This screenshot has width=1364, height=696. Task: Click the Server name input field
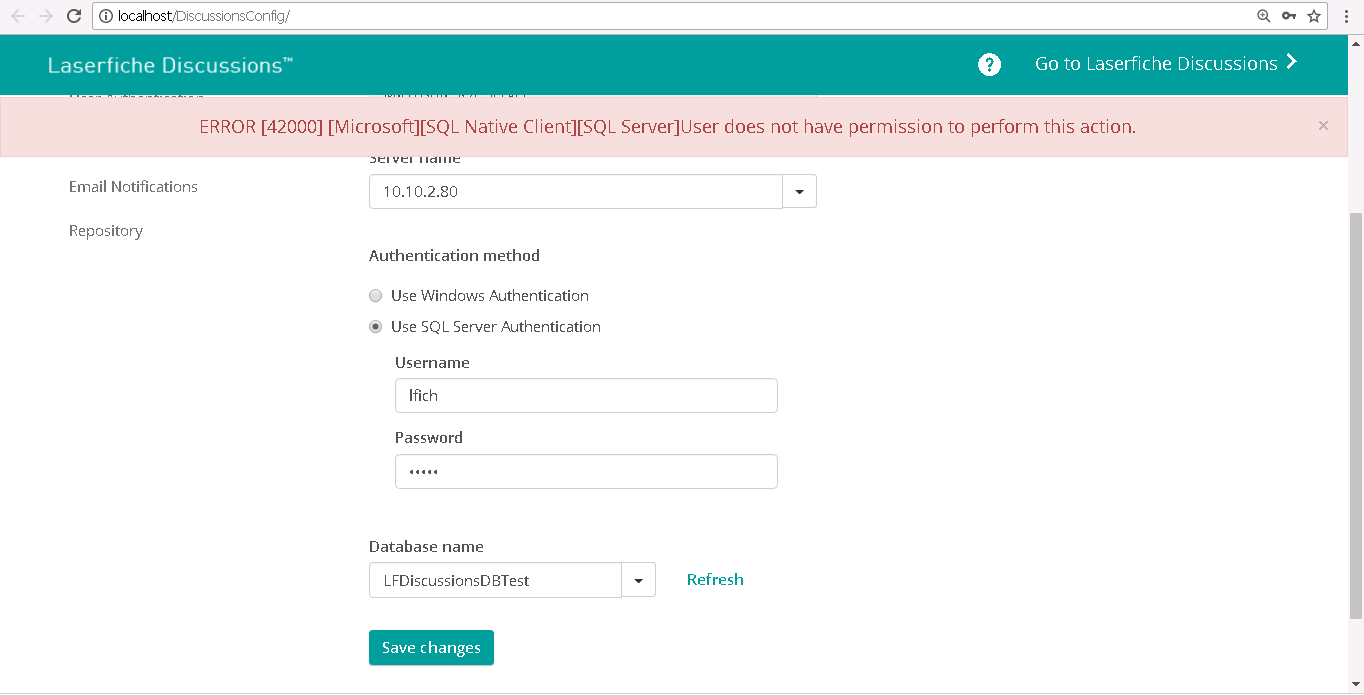[x=576, y=192]
